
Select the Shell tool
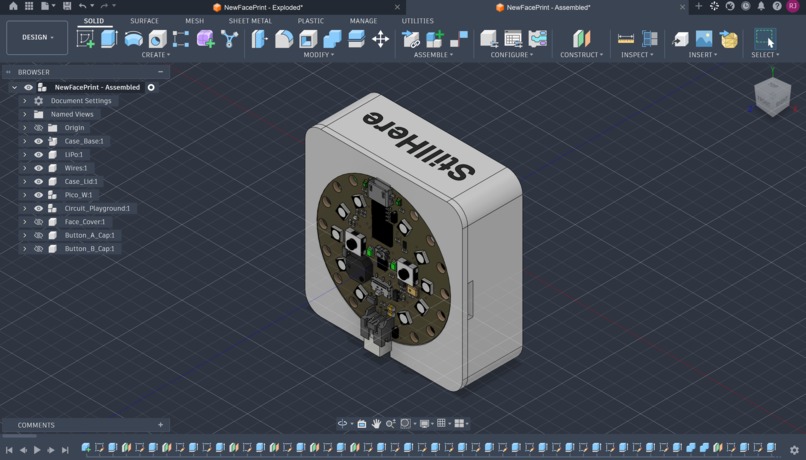click(x=308, y=39)
